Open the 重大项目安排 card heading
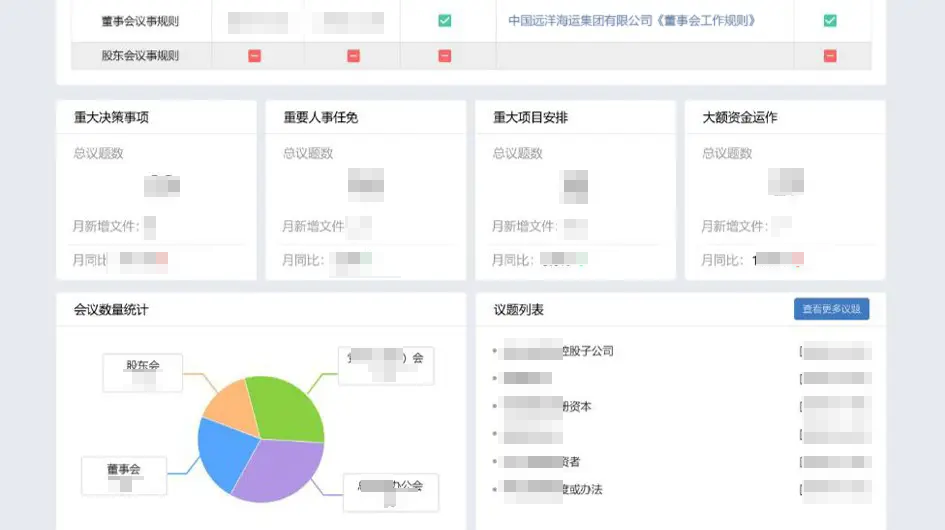Image resolution: width=945 pixels, height=530 pixels. [530, 118]
